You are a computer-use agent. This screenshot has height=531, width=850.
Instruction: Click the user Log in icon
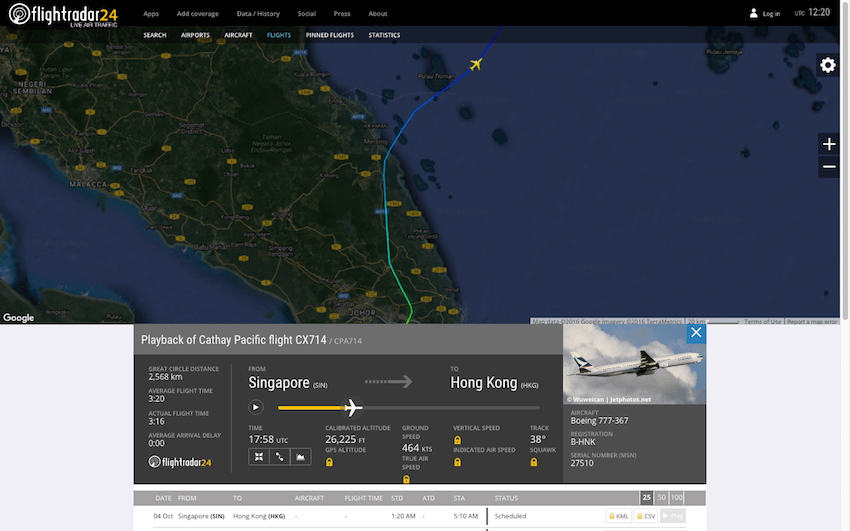(x=753, y=13)
